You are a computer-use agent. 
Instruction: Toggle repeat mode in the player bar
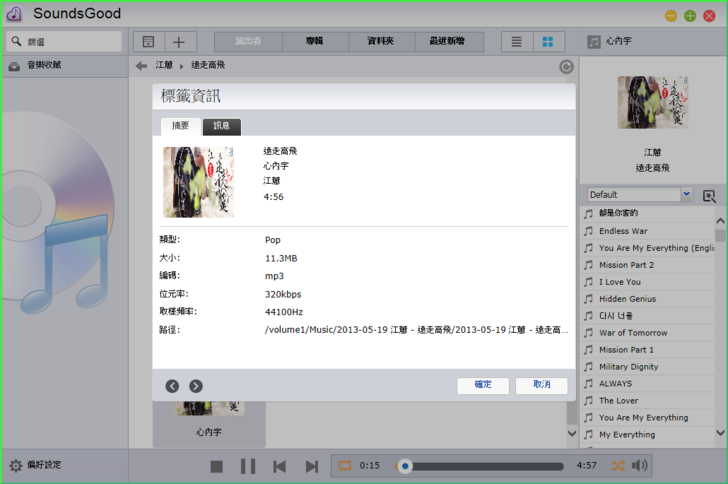click(345, 466)
